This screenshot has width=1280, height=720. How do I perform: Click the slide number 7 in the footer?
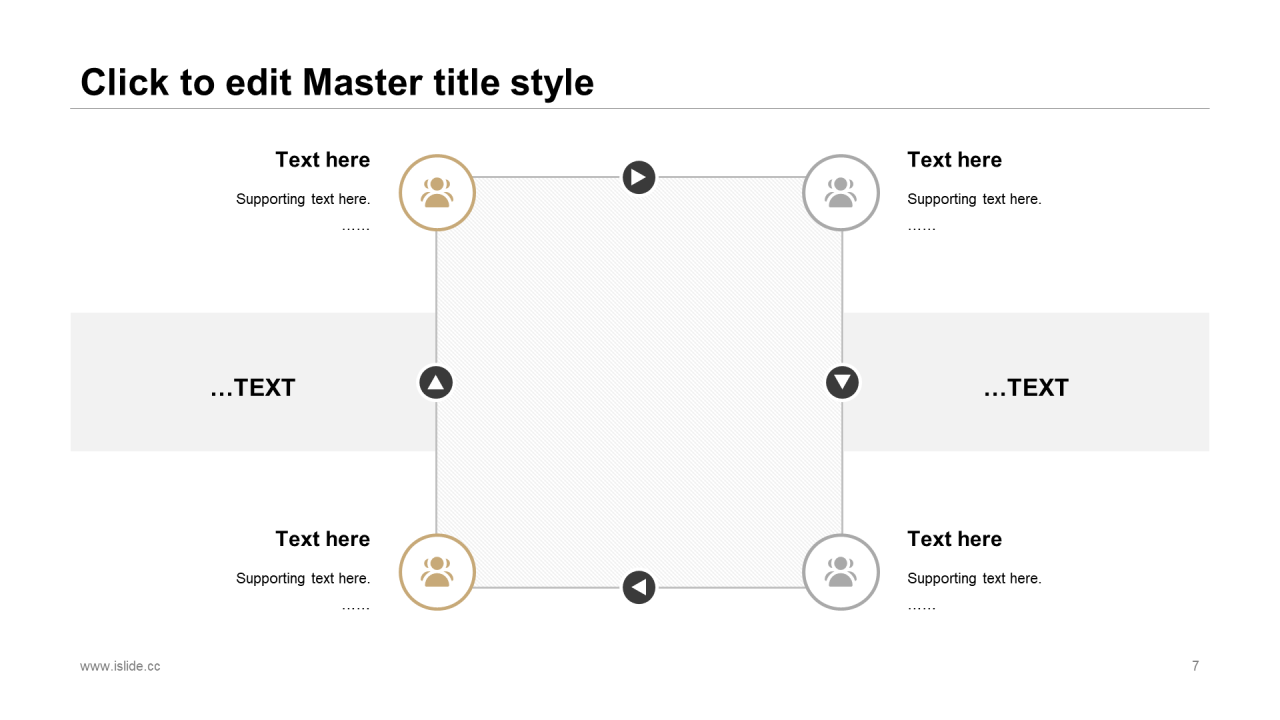[1195, 666]
